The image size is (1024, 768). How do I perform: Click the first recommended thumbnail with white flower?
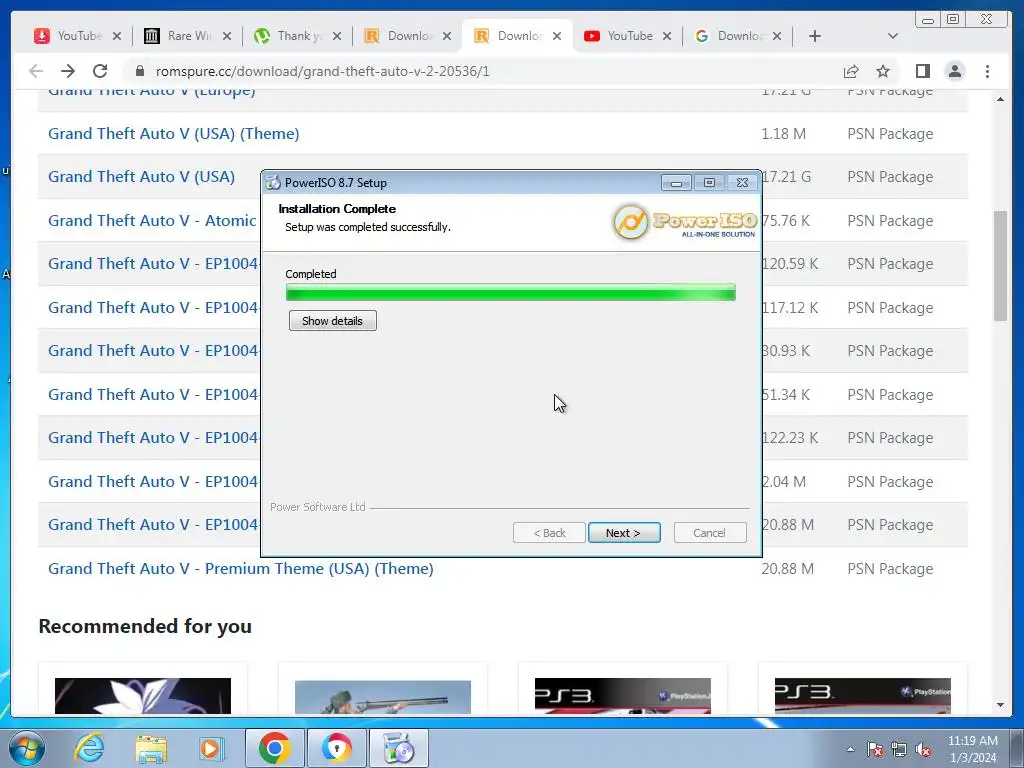(x=143, y=696)
